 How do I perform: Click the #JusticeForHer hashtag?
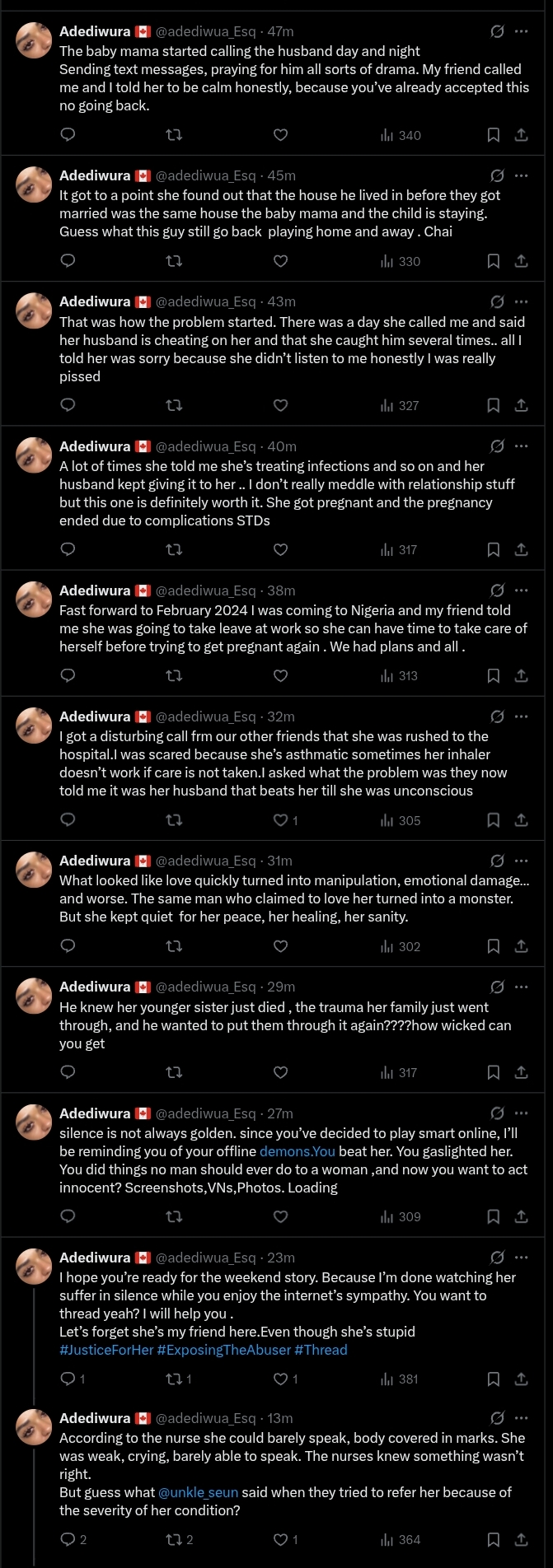pos(106,1350)
